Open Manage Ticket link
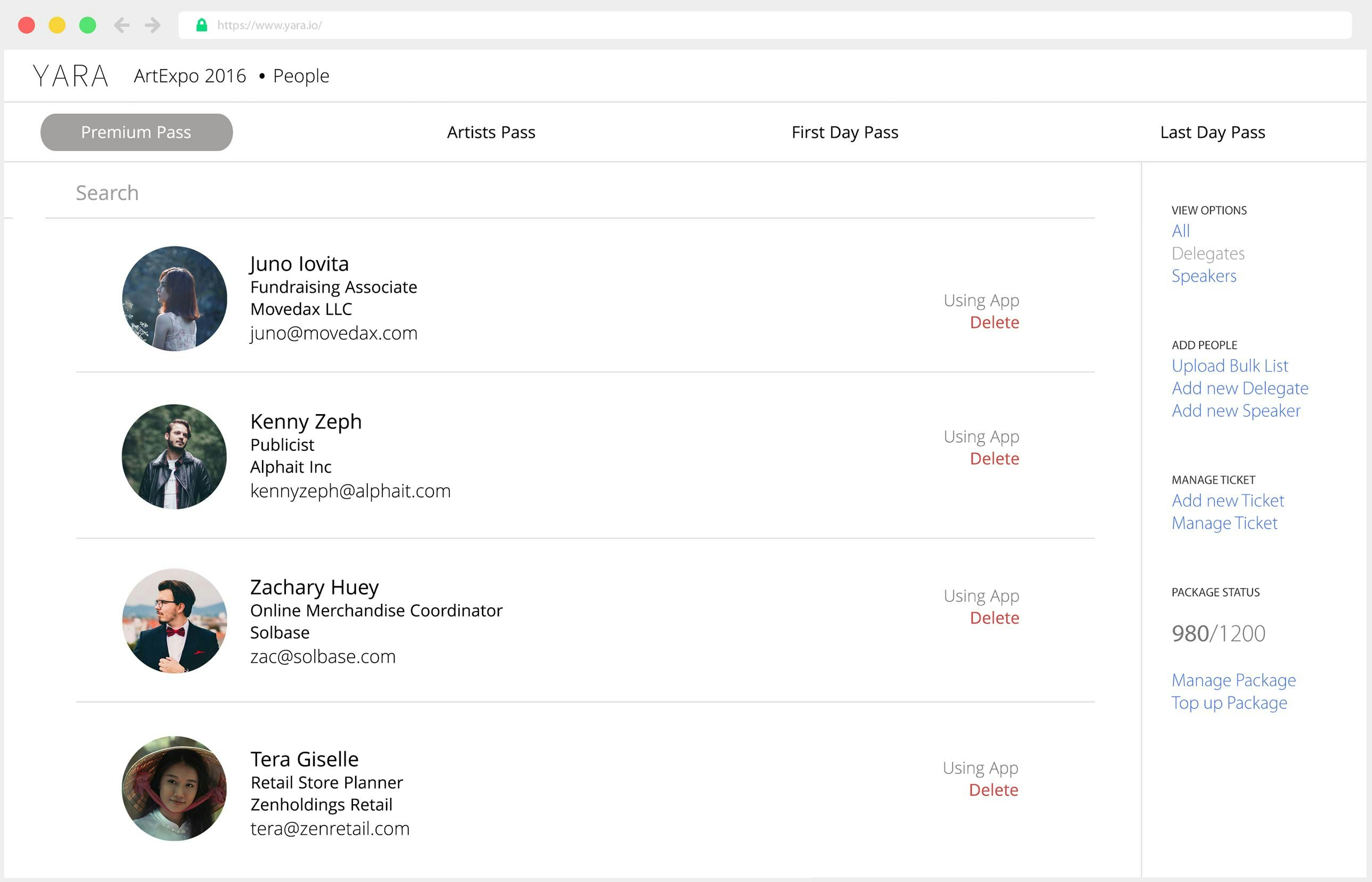Screen dimensions: 1372x882 [x=1224, y=523]
